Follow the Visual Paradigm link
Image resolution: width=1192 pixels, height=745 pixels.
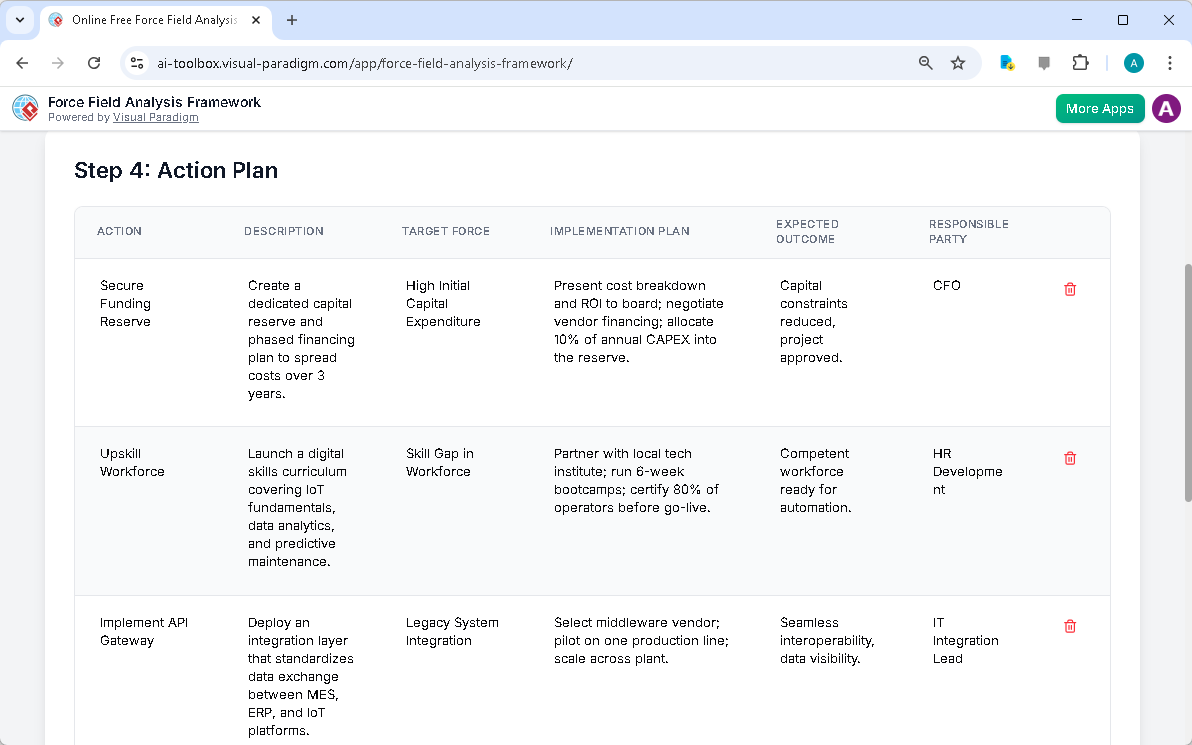[155, 117]
